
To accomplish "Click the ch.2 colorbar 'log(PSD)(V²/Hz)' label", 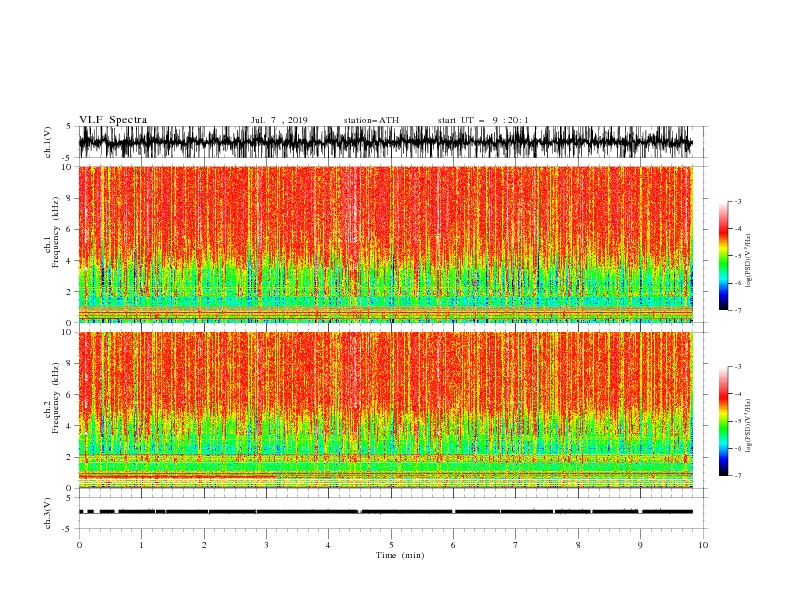I will (x=749, y=425).
